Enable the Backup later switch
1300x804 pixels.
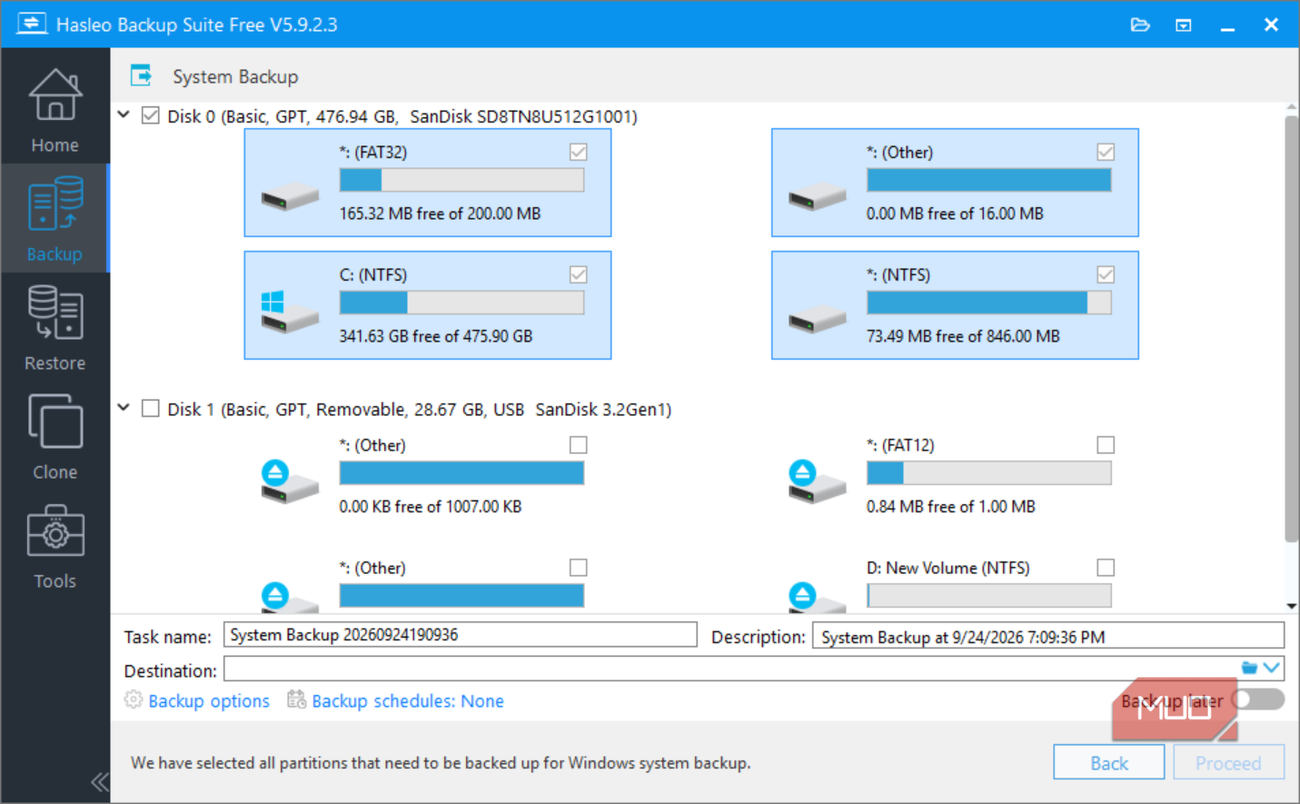pyautogui.click(x=1258, y=699)
